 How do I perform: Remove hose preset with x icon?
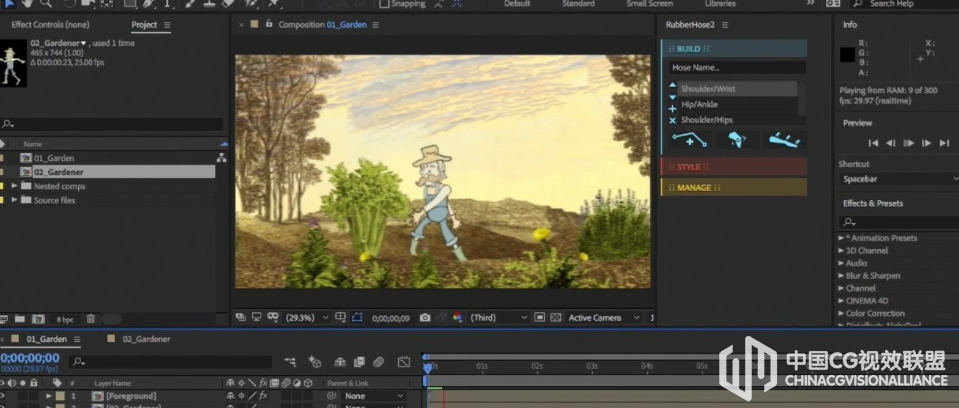pos(672,121)
